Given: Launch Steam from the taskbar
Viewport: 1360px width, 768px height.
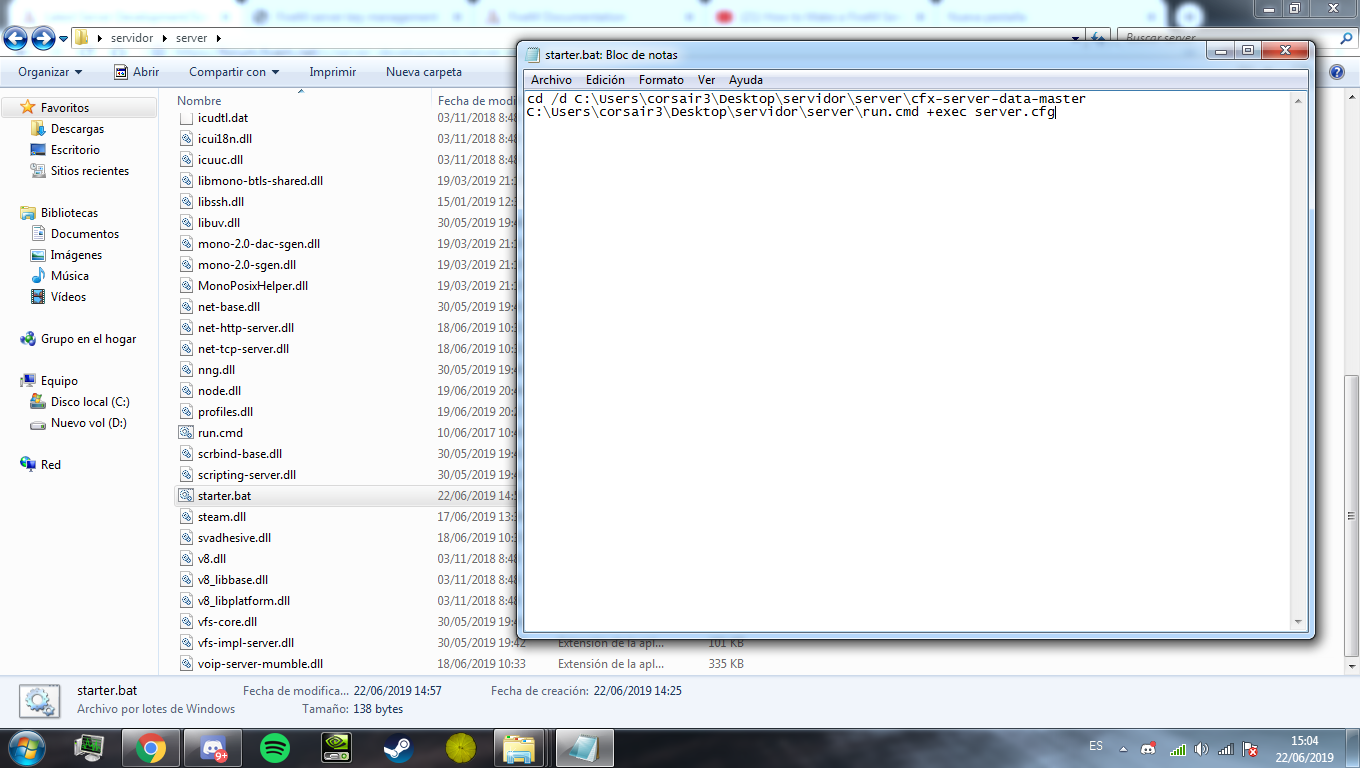Looking at the screenshot, I should [396, 748].
